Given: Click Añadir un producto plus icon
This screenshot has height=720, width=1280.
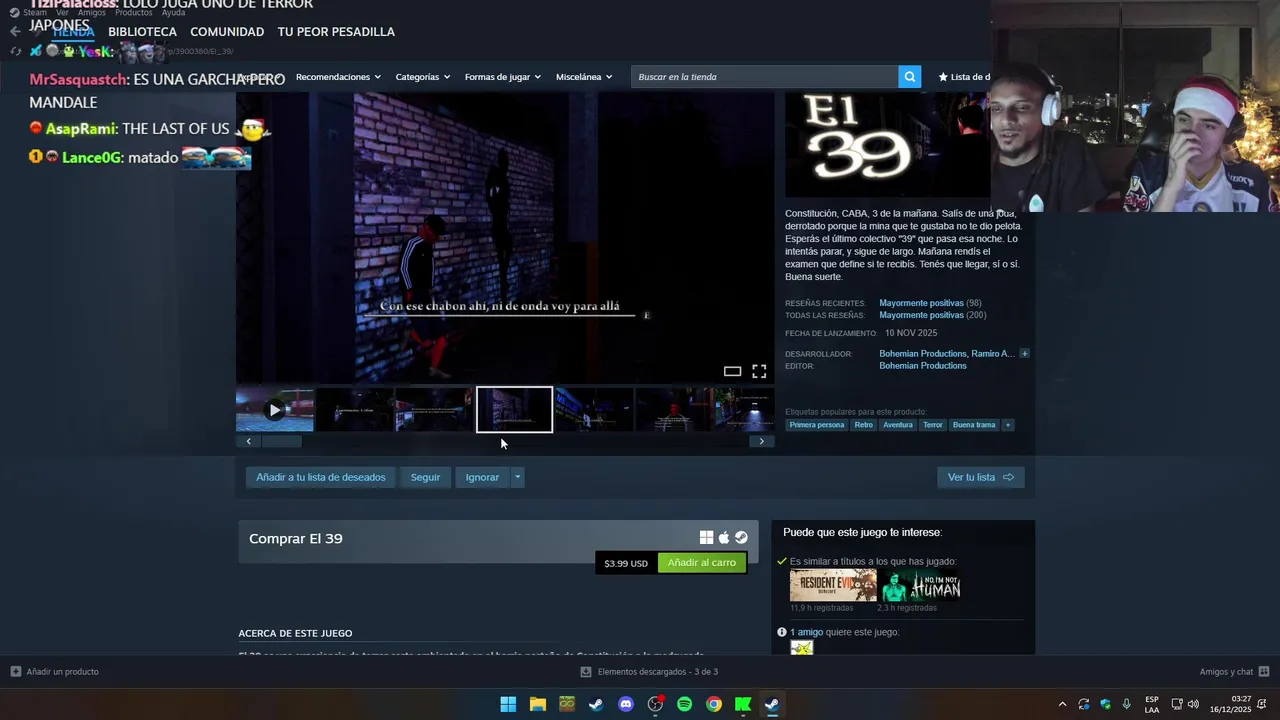Looking at the screenshot, I should coord(16,672).
